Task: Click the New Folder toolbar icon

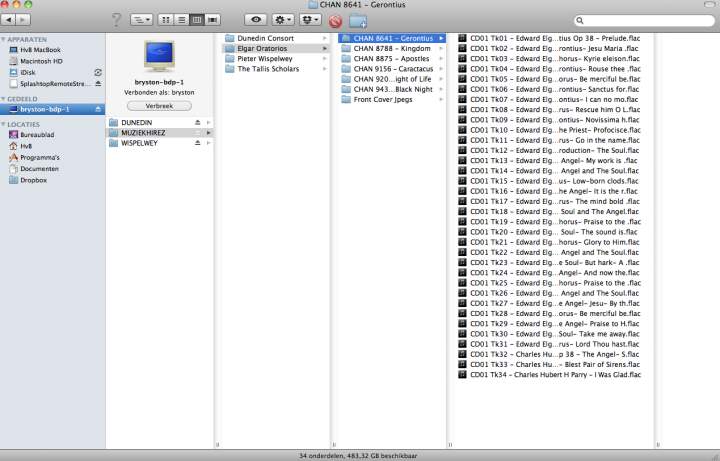Action: click(358, 21)
